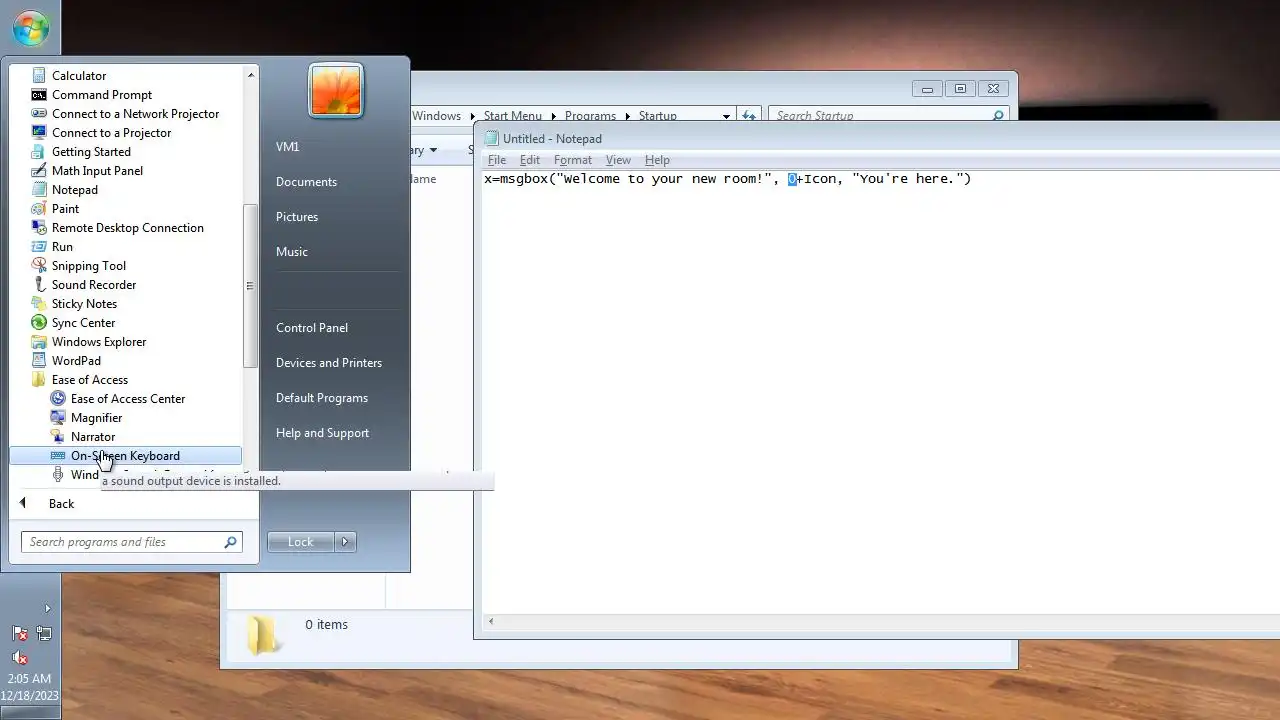This screenshot has width=1280, height=720.
Task: Open Pictures from the Start menu
Action: pyautogui.click(x=297, y=217)
